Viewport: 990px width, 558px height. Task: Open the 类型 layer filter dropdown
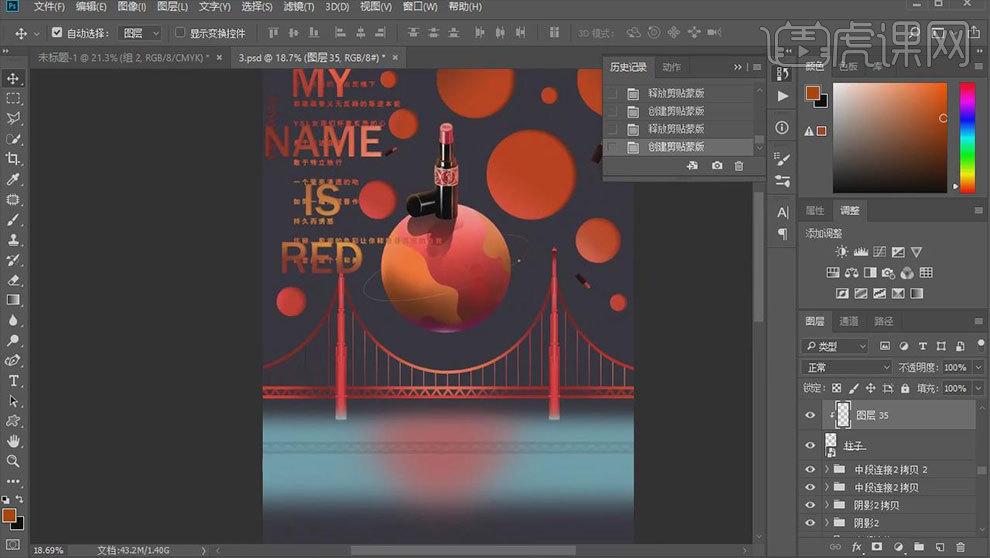(x=835, y=346)
